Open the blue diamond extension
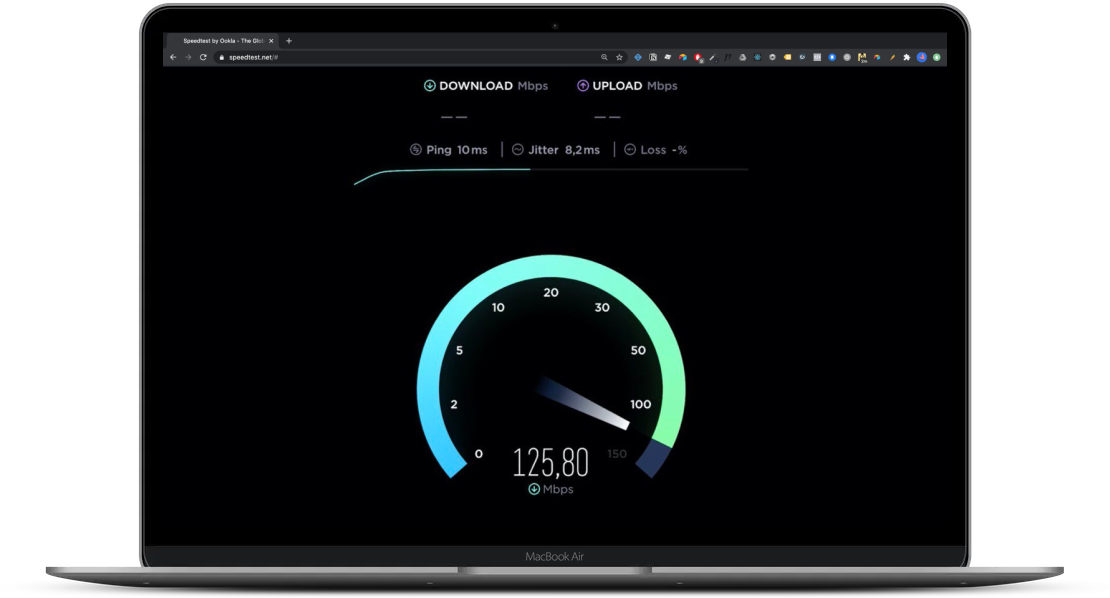The height and width of the screenshot is (598, 1110). click(x=638, y=57)
